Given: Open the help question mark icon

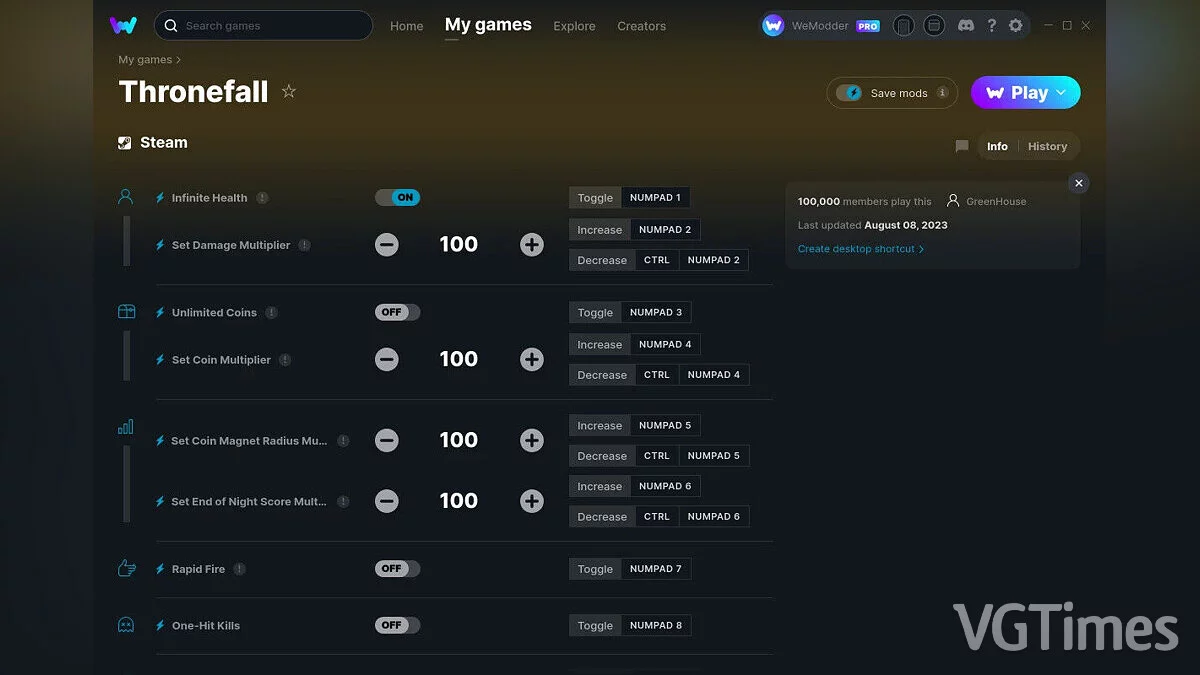Looking at the screenshot, I should point(991,25).
